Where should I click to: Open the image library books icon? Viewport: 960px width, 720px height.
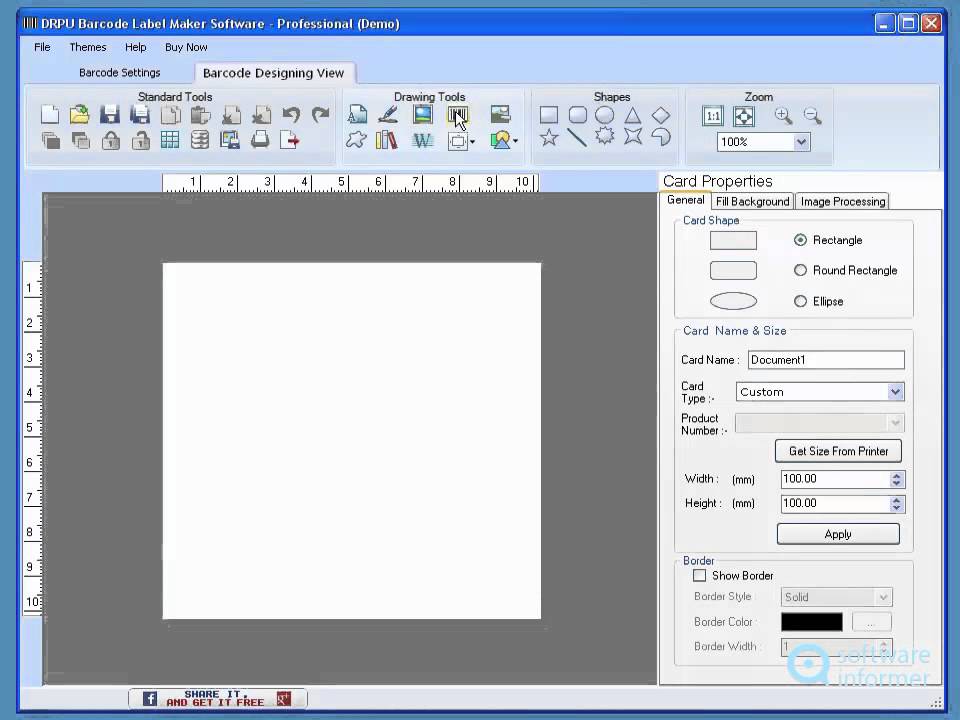click(x=386, y=140)
